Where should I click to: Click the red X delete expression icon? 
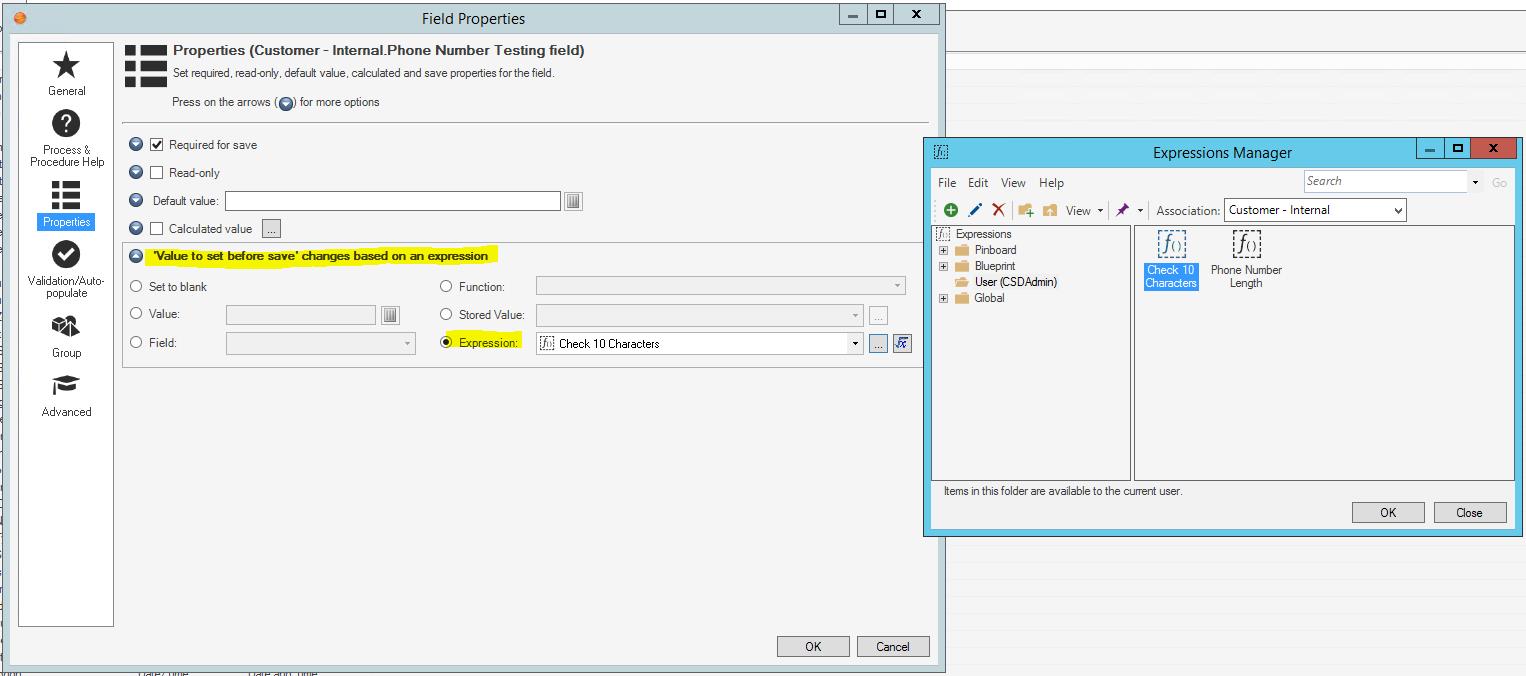coord(998,210)
